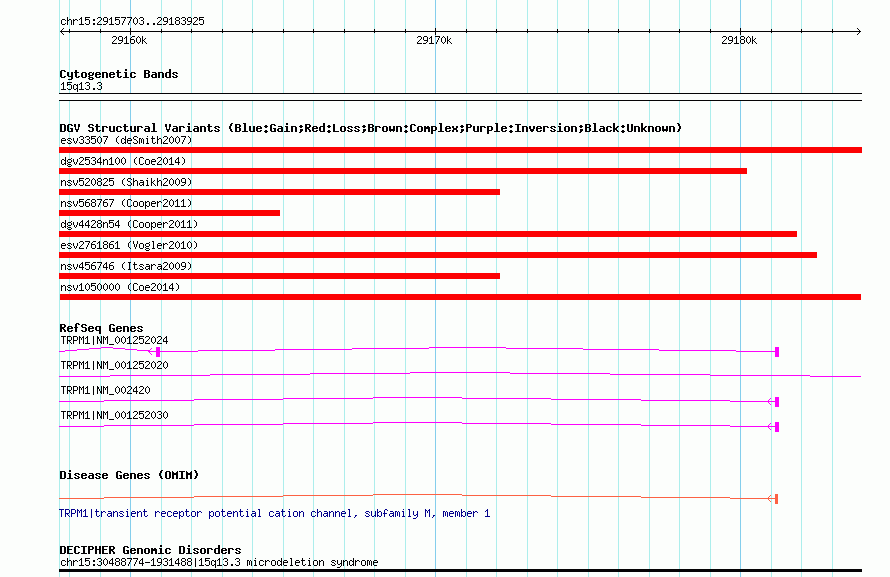Click the left exon arrow of NM_001252024
This screenshot has height=577, width=890.
(x=154, y=352)
